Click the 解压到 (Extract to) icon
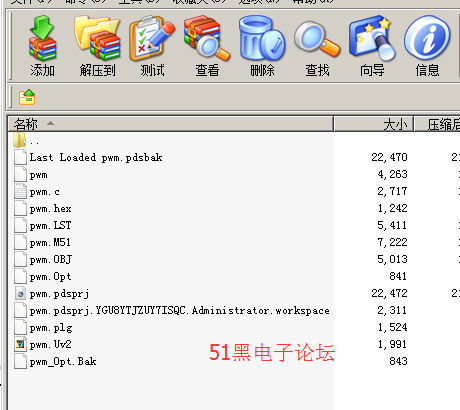Screen dimensions: 460x410 [x=97, y=46]
